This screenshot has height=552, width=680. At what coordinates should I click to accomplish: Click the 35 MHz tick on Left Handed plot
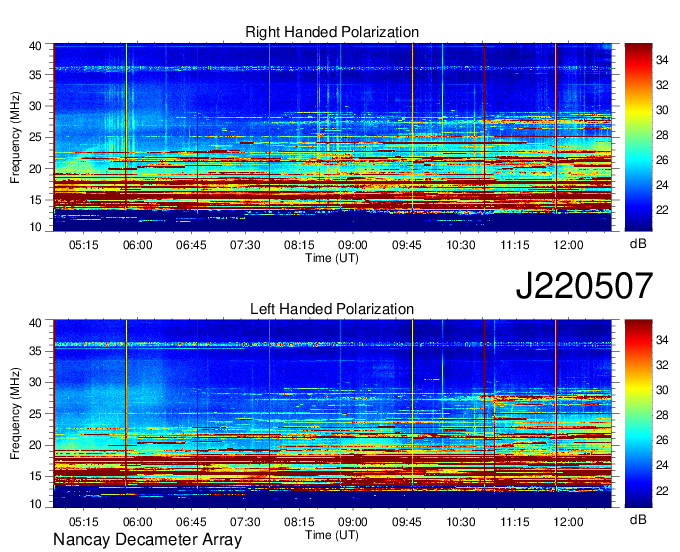tap(36, 351)
